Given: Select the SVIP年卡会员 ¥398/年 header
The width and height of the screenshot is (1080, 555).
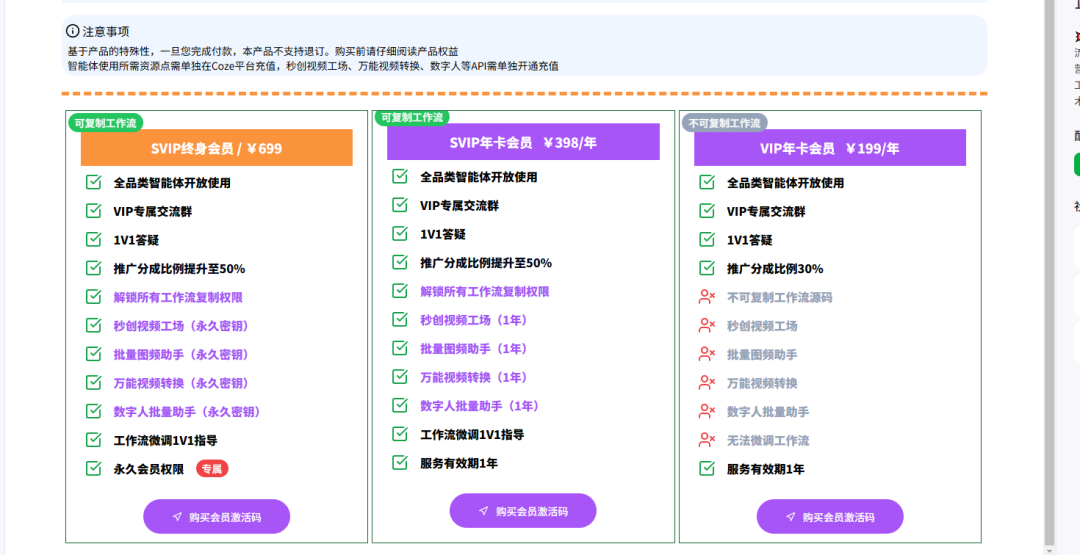Looking at the screenshot, I should click(x=523, y=142).
